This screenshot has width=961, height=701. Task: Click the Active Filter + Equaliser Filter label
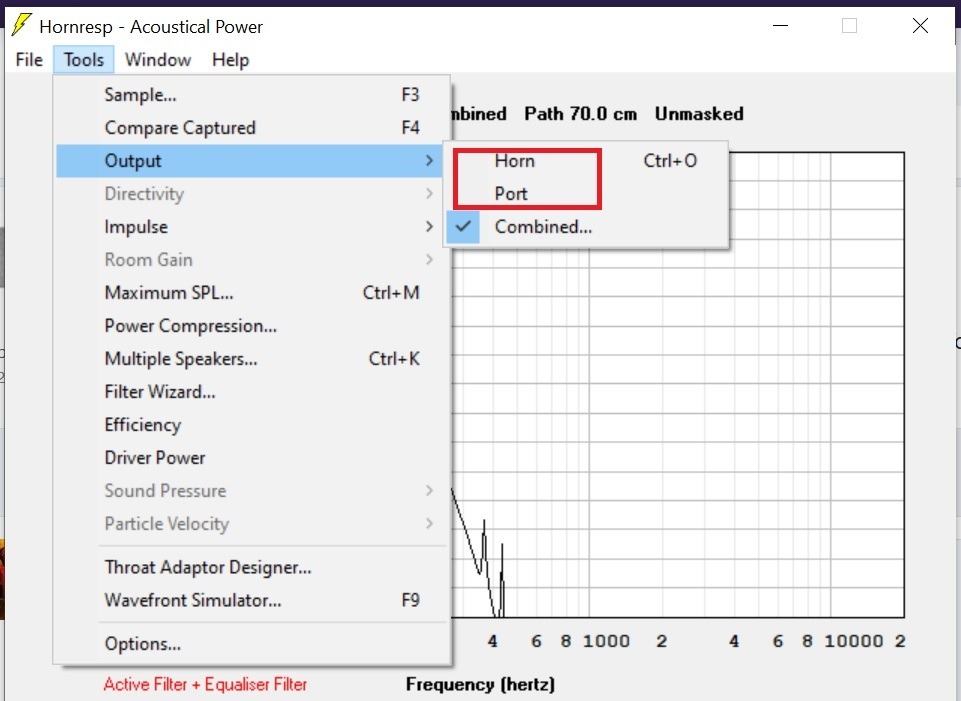coord(205,684)
